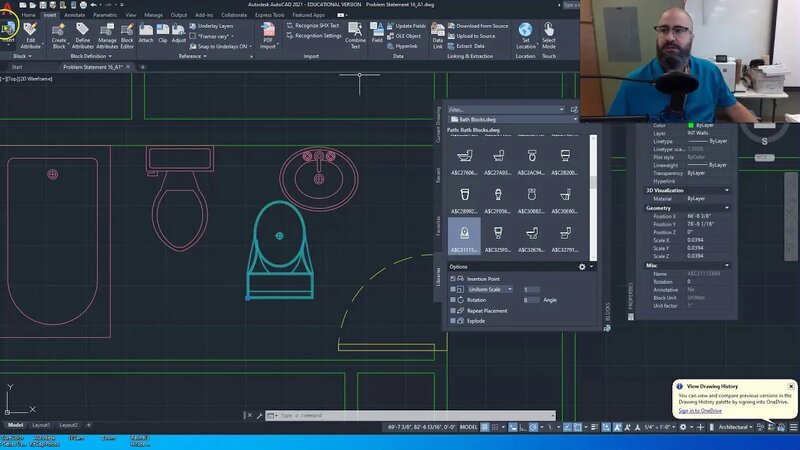Click Download from Source button
The height and width of the screenshot is (450, 800).
pyautogui.click(x=478, y=26)
